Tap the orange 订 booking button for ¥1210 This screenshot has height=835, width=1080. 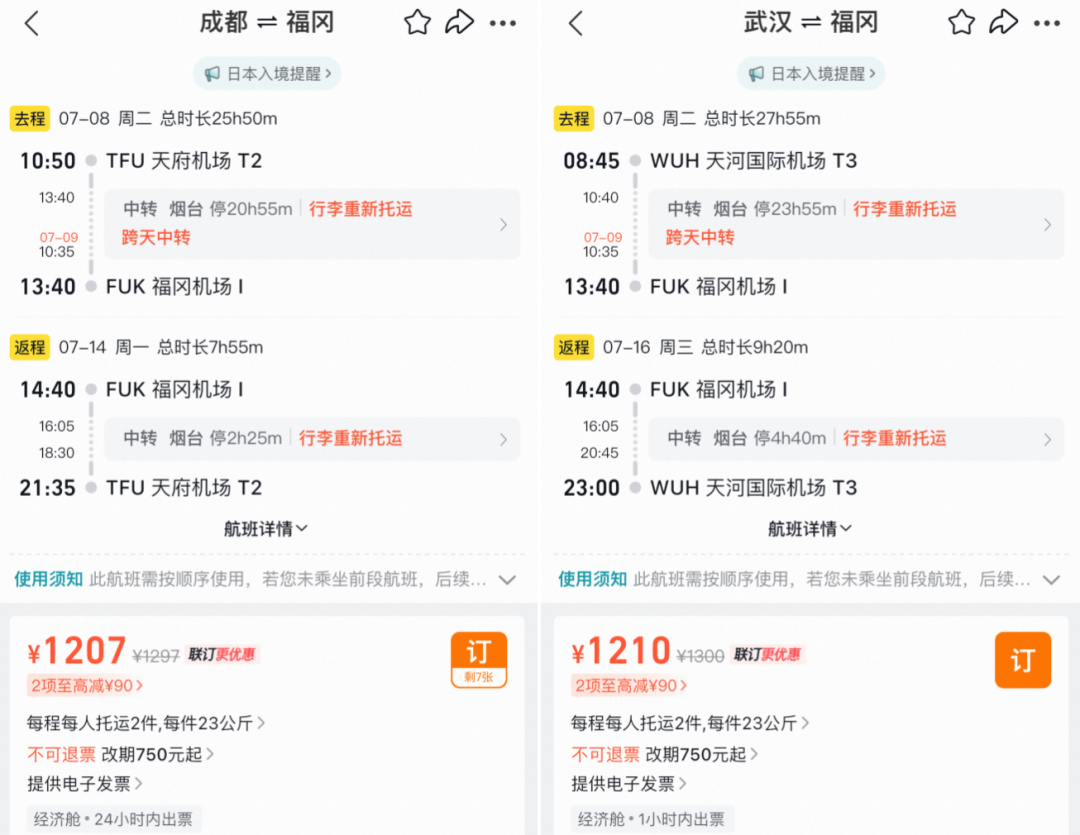coord(1022,660)
